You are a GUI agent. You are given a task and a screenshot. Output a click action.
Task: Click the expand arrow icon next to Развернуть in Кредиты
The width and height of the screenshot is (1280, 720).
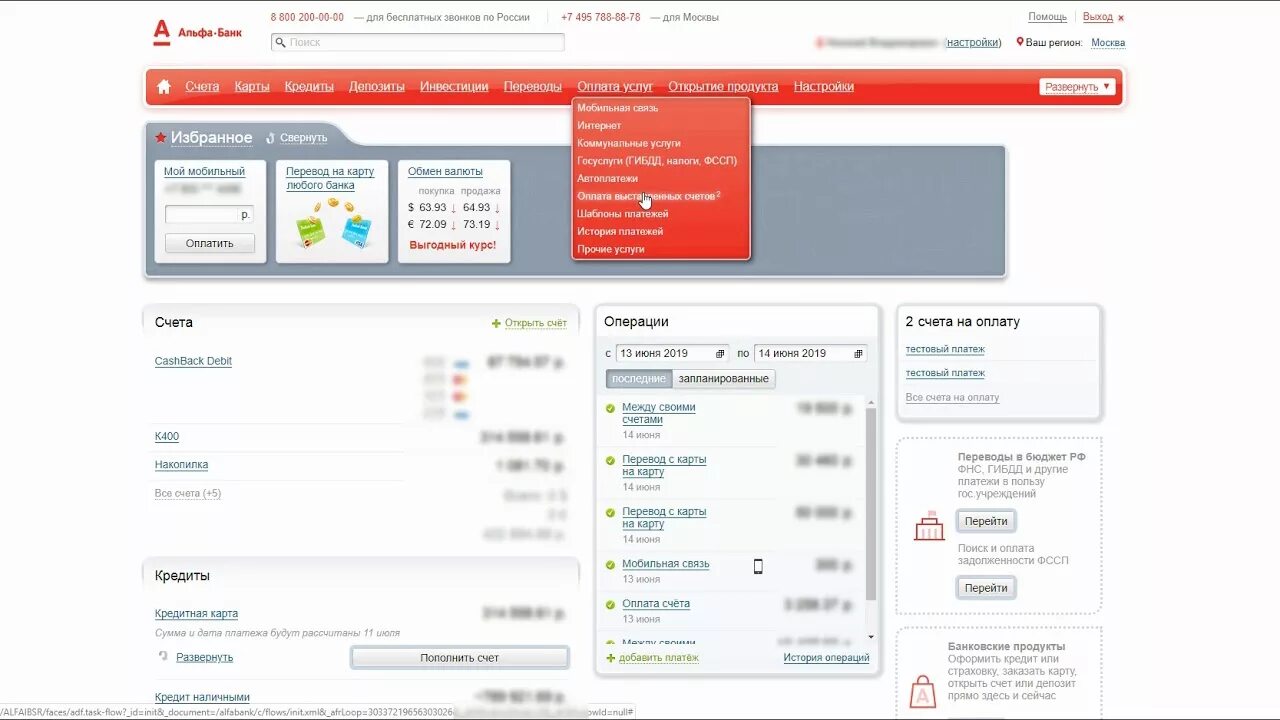tap(164, 656)
